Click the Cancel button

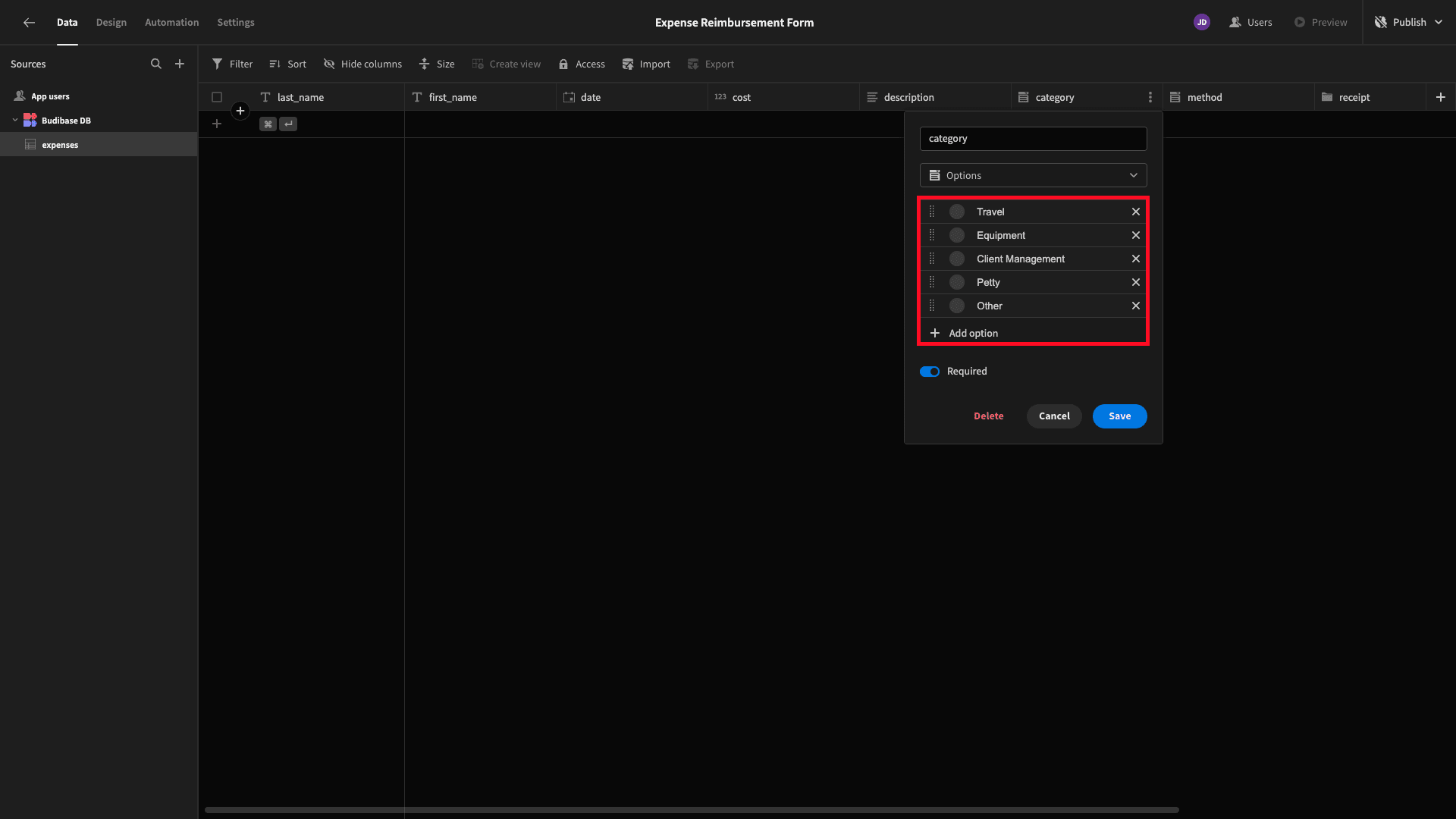click(x=1054, y=416)
